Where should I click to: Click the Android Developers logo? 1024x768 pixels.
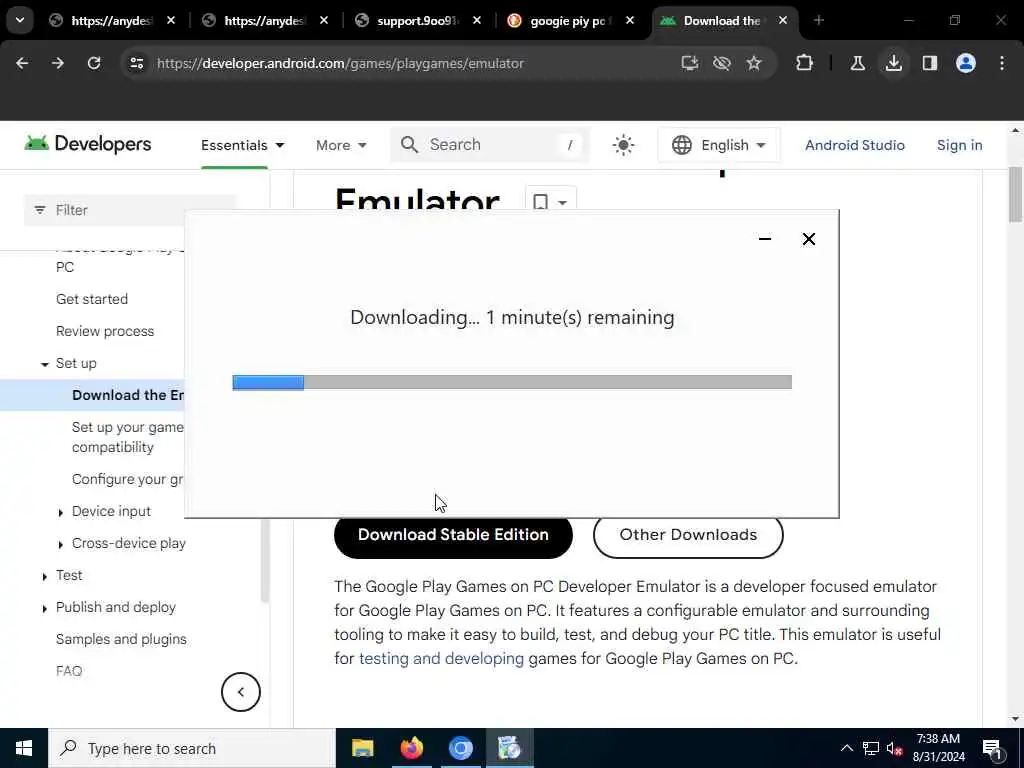88,144
